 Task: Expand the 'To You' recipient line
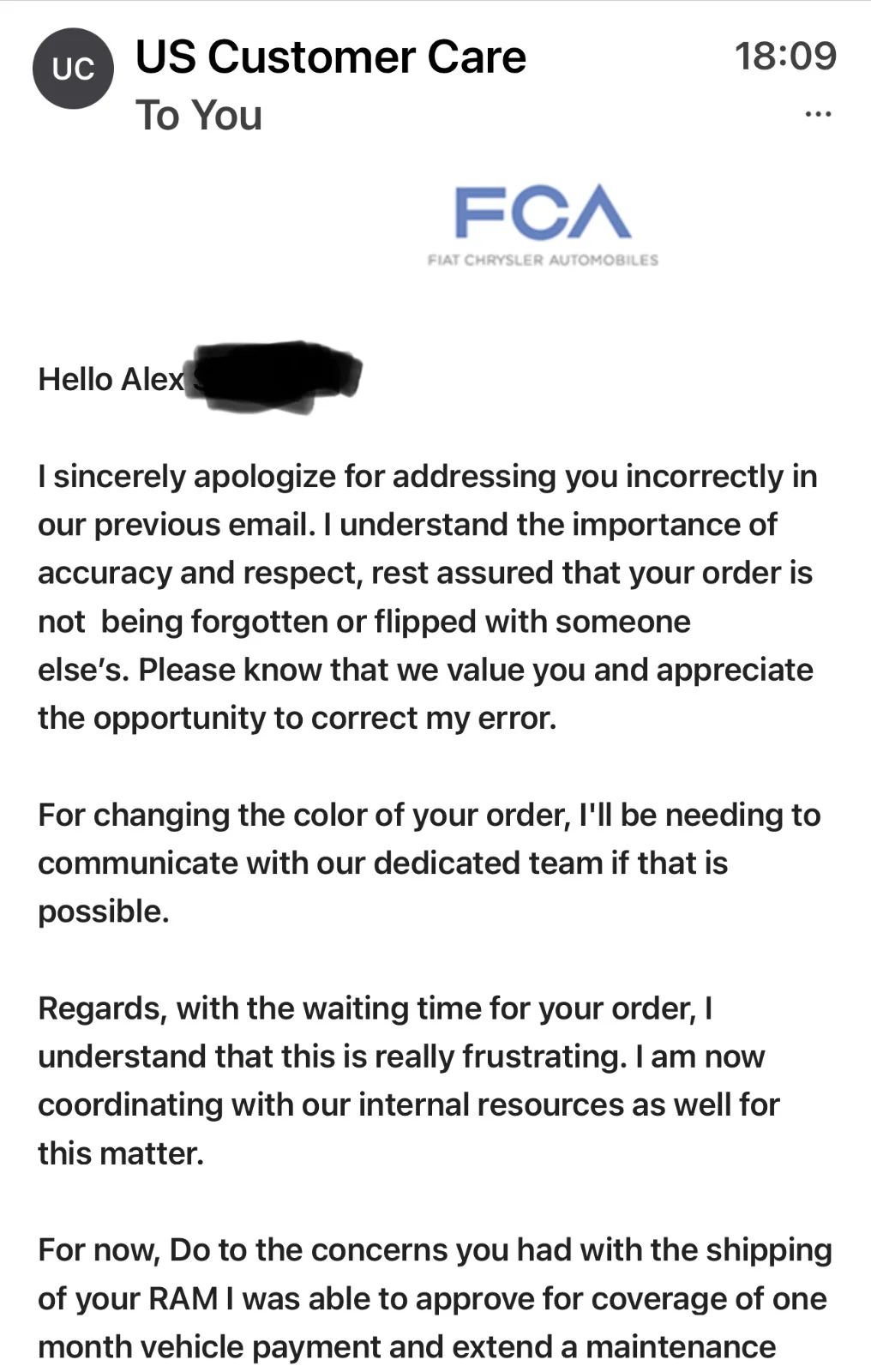tap(199, 115)
